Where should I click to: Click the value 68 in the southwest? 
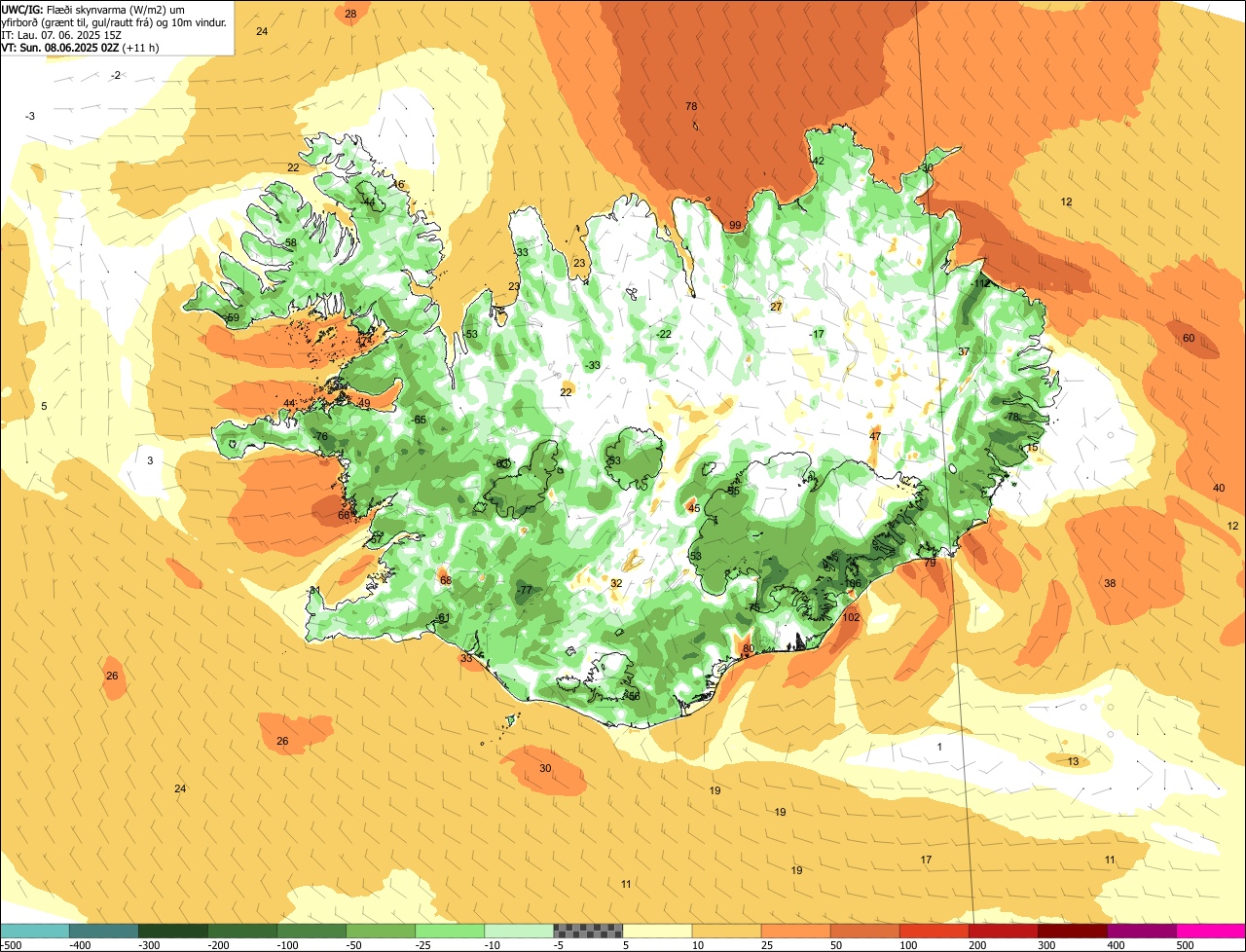pos(446,581)
